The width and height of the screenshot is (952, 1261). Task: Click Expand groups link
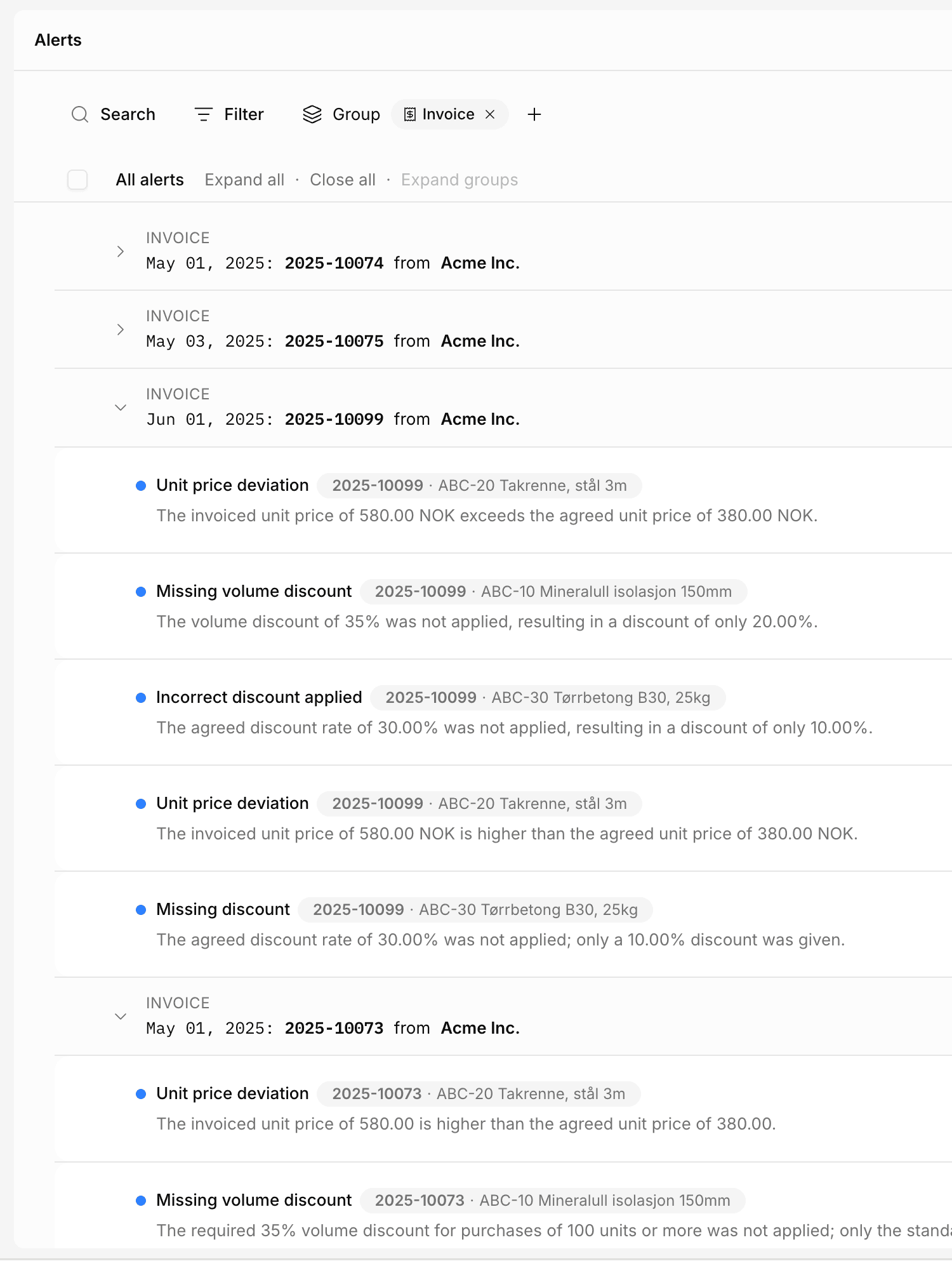pyautogui.click(x=459, y=180)
